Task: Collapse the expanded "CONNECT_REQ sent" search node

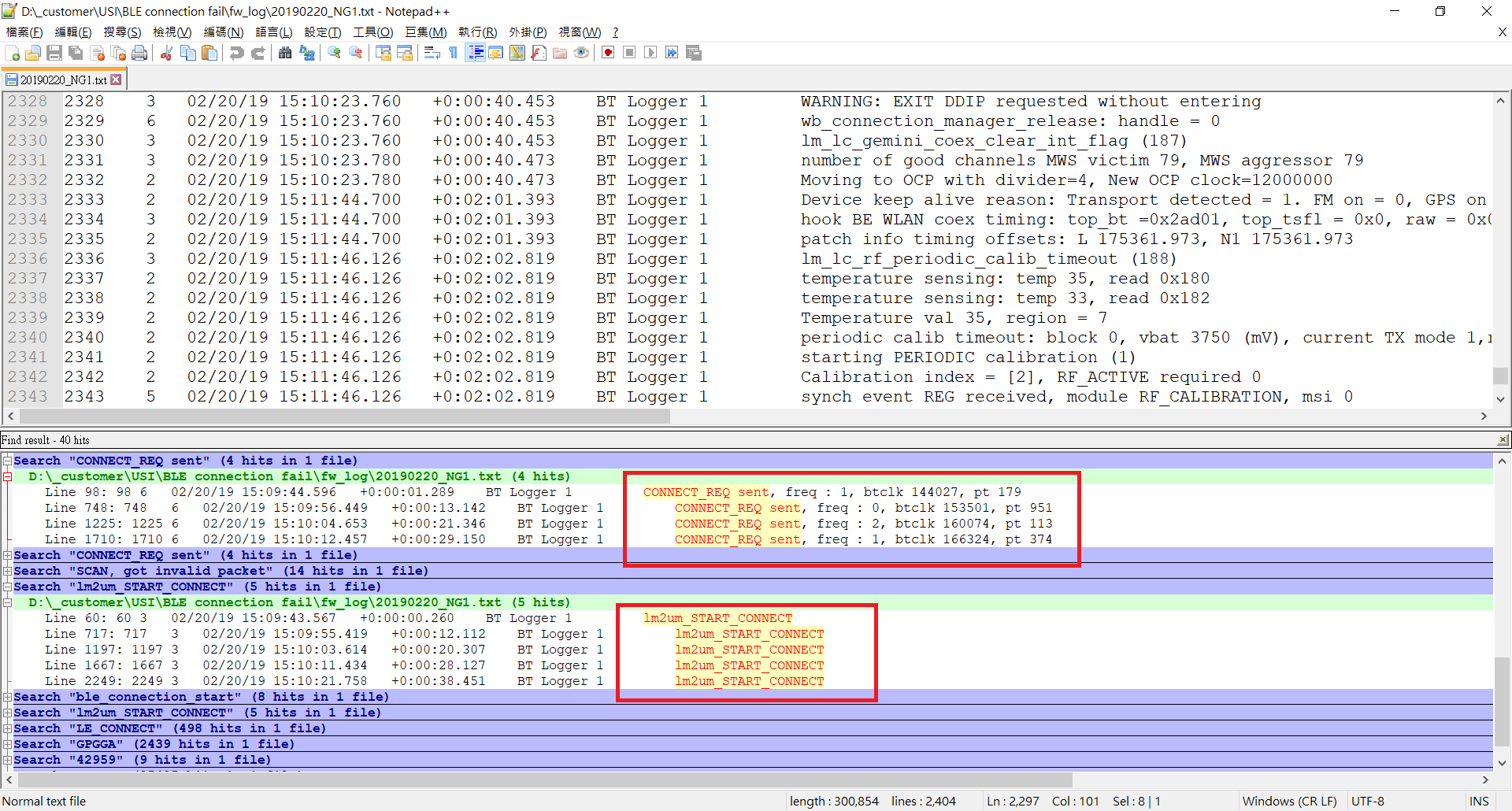Action: click(x=7, y=461)
